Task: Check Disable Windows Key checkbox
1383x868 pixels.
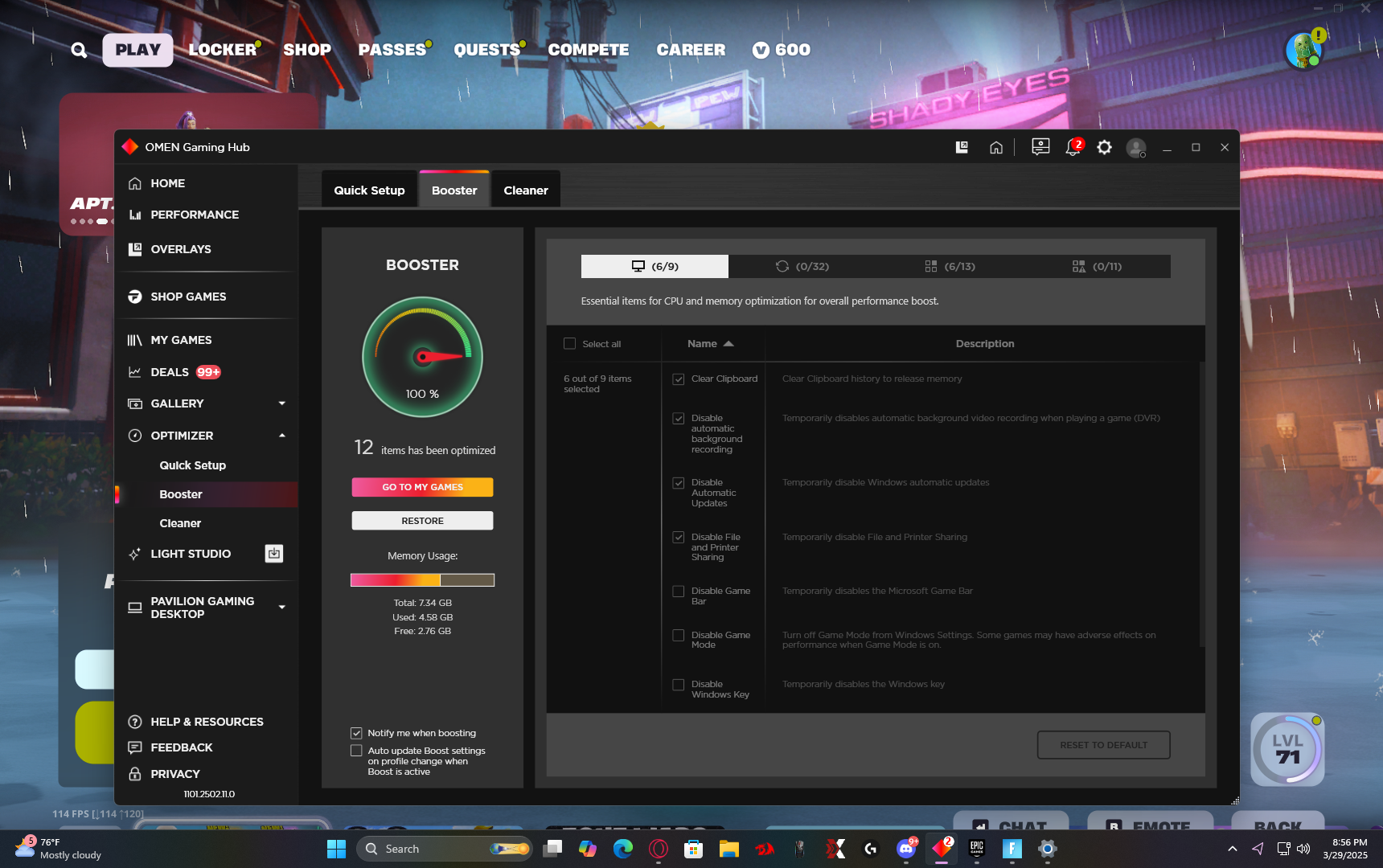Action: click(679, 685)
